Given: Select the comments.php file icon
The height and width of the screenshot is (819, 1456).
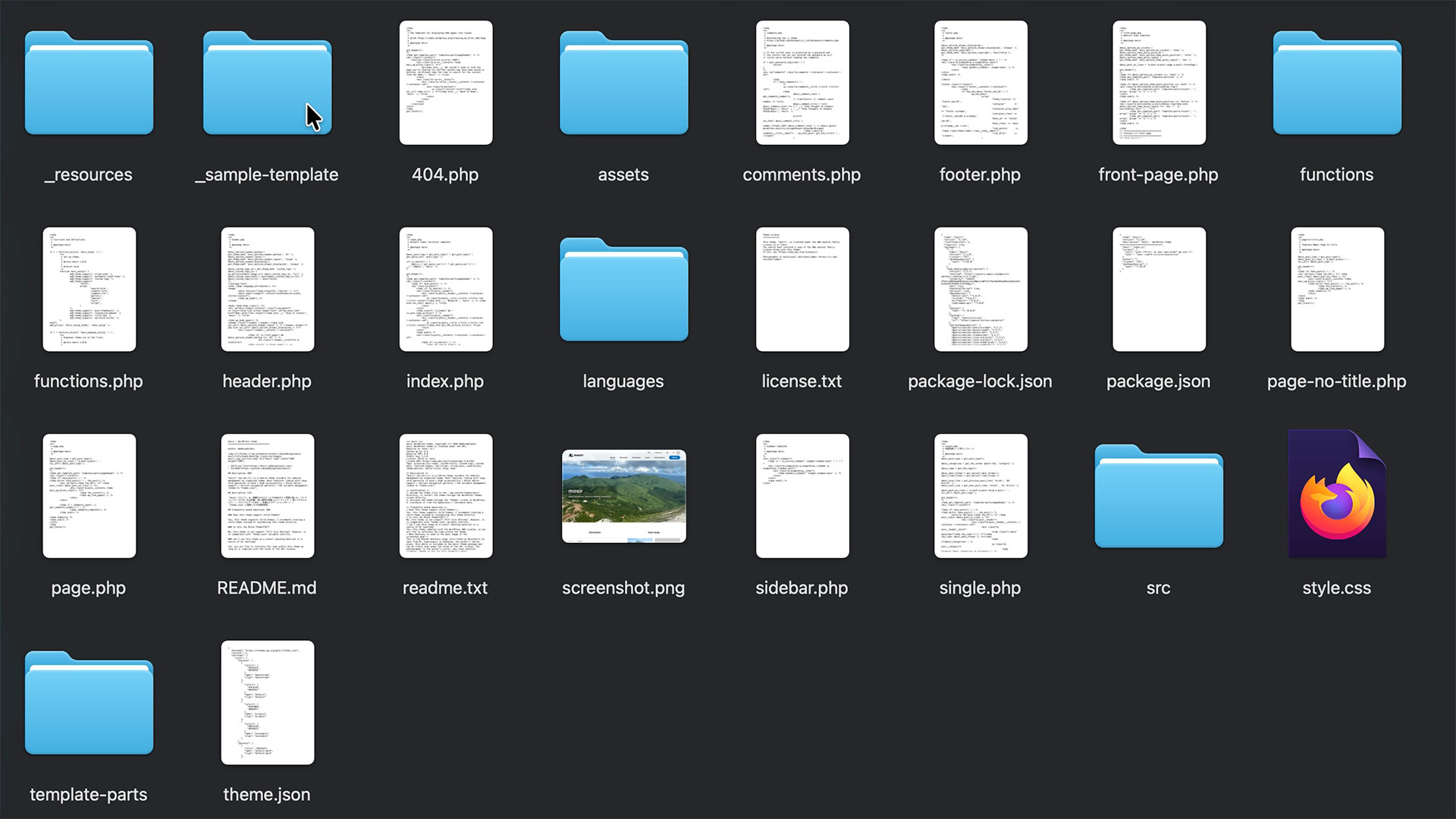Looking at the screenshot, I should [802, 83].
